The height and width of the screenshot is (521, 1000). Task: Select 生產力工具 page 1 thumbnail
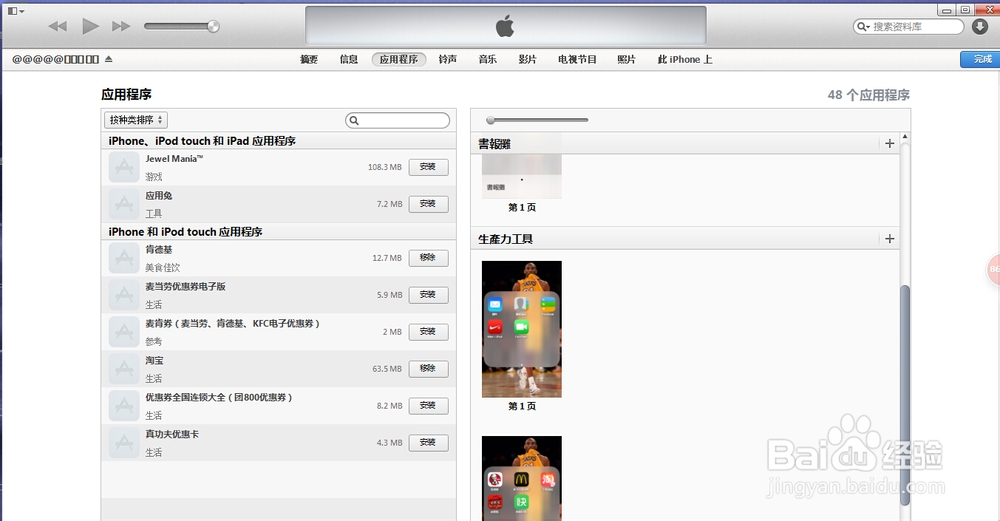[x=522, y=329]
